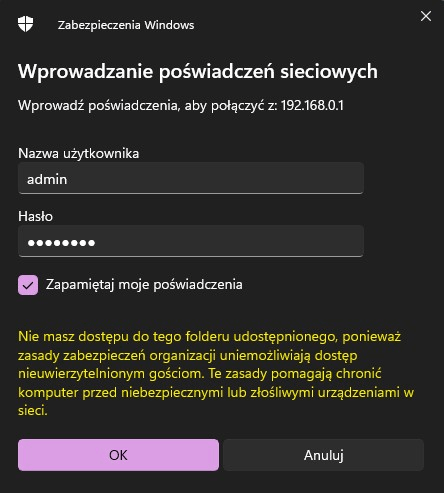Place cursor after the admin text

click(x=68, y=179)
